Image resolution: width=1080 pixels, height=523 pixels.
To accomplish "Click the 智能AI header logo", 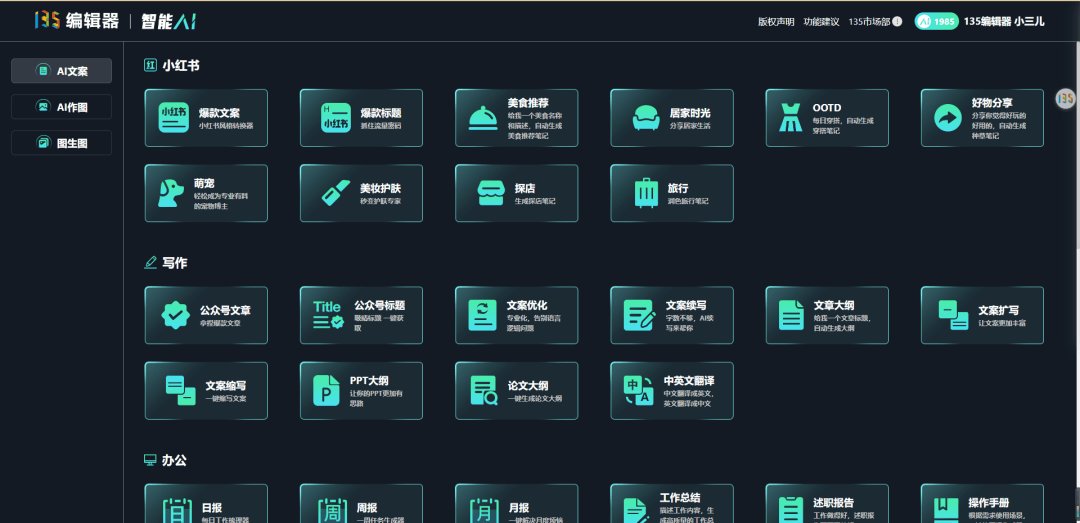I will click(169, 21).
